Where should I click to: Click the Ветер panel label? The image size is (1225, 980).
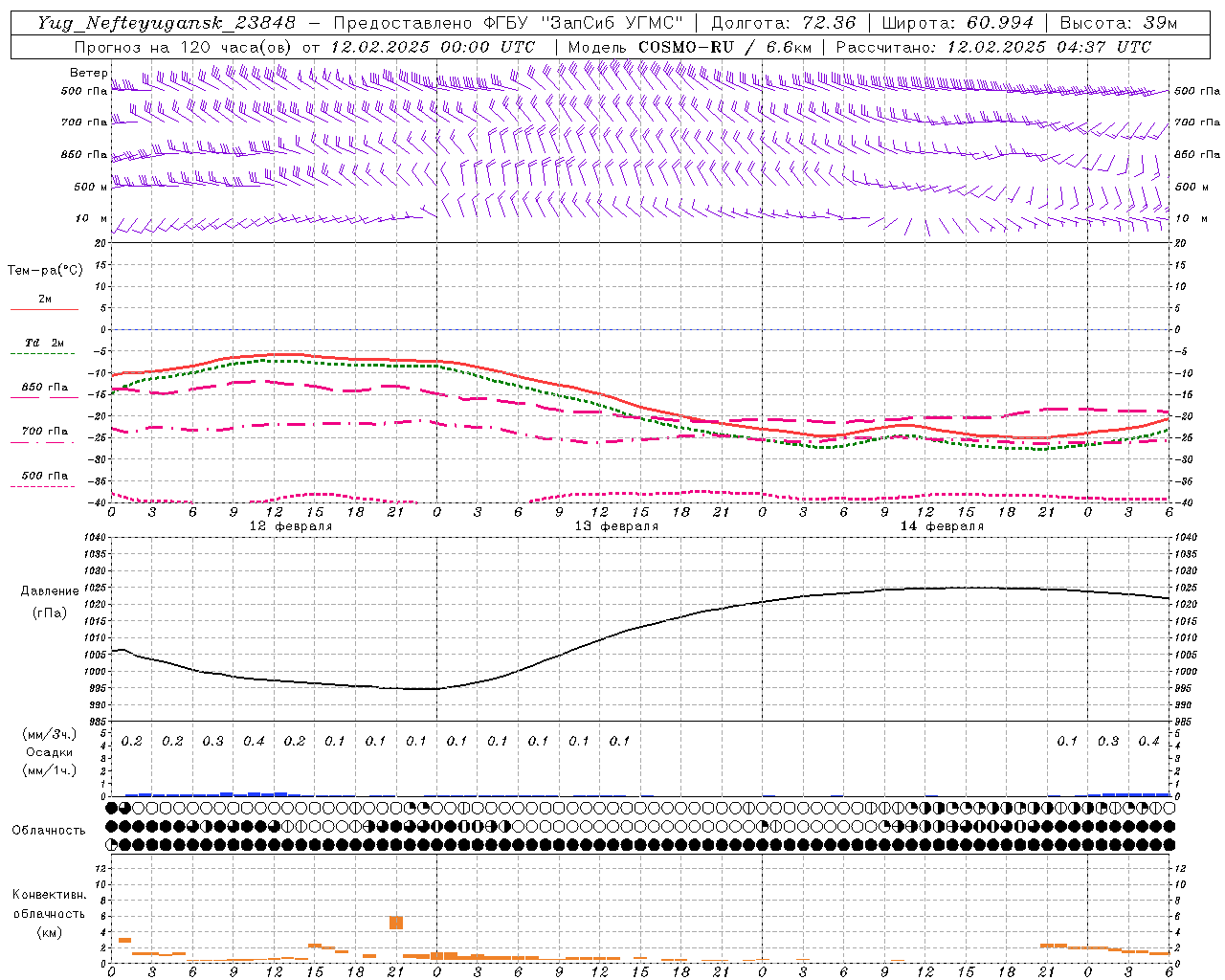(88, 73)
